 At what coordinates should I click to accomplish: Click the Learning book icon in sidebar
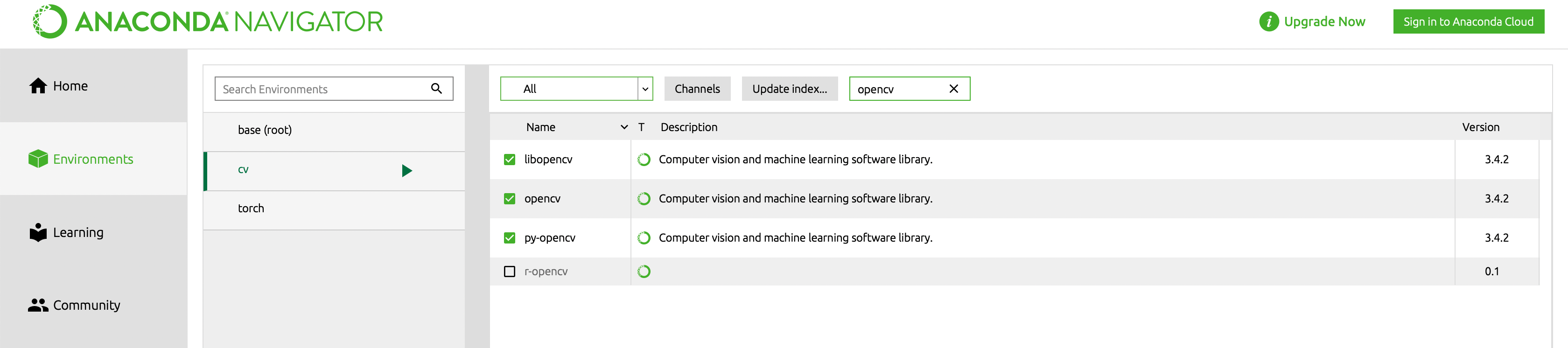(38, 232)
